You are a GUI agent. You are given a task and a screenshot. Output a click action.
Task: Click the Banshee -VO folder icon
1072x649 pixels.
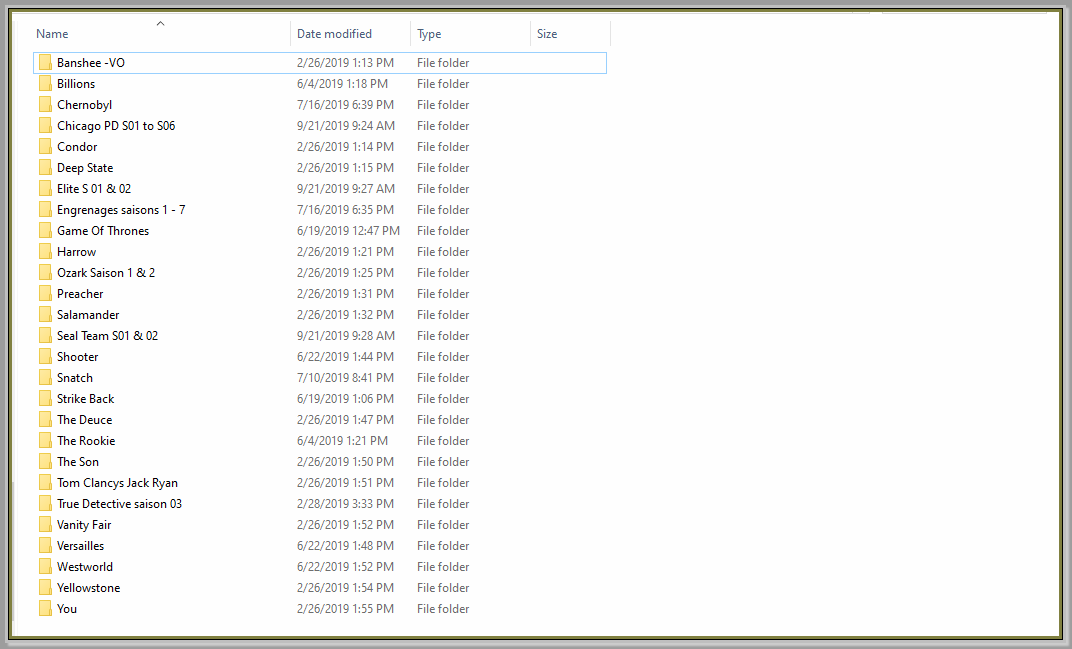(45, 63)
